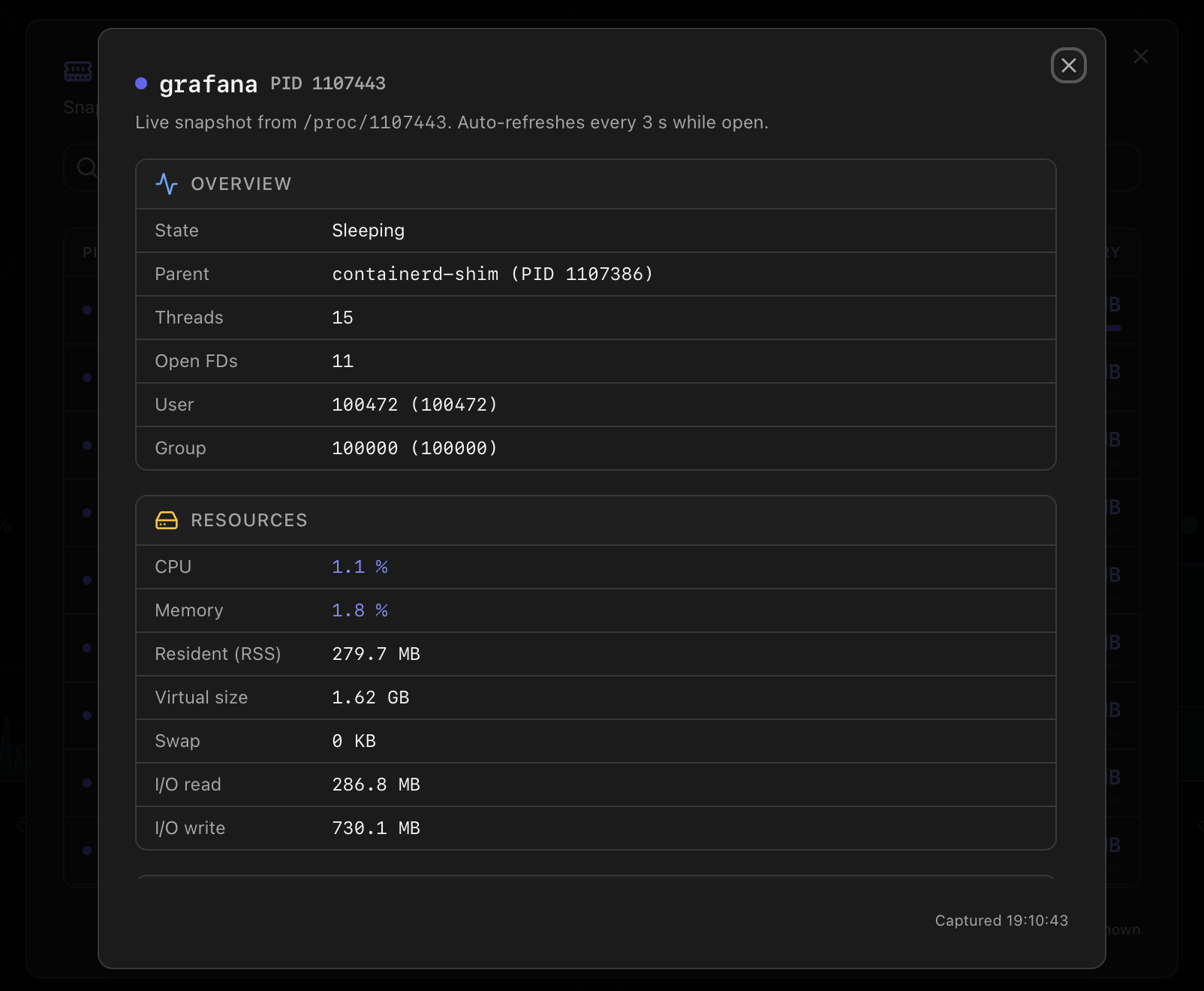
Task: Click the Virtual size value 1.62 GB
Action: [x=371, y=697]
